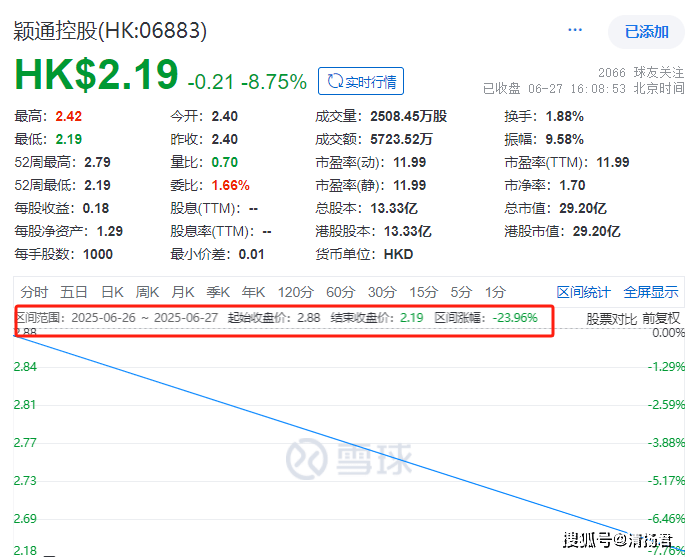Viewport: 687px width, 557px height.
Task: Click the -8.75% change value
Action: [x=274, y=82]
